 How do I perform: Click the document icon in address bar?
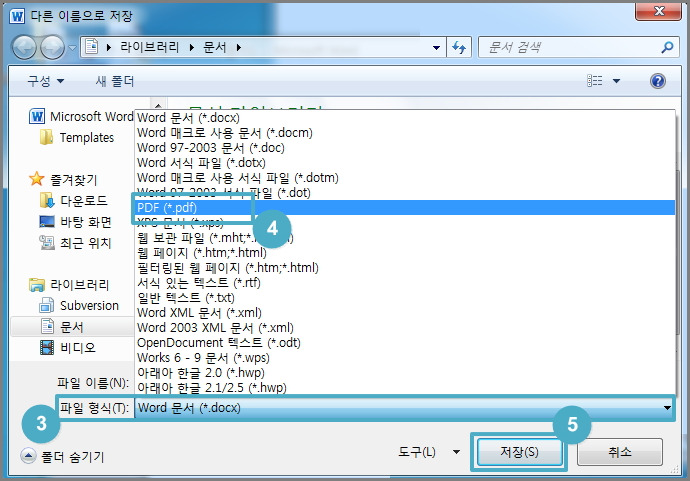tap(92, 47)
